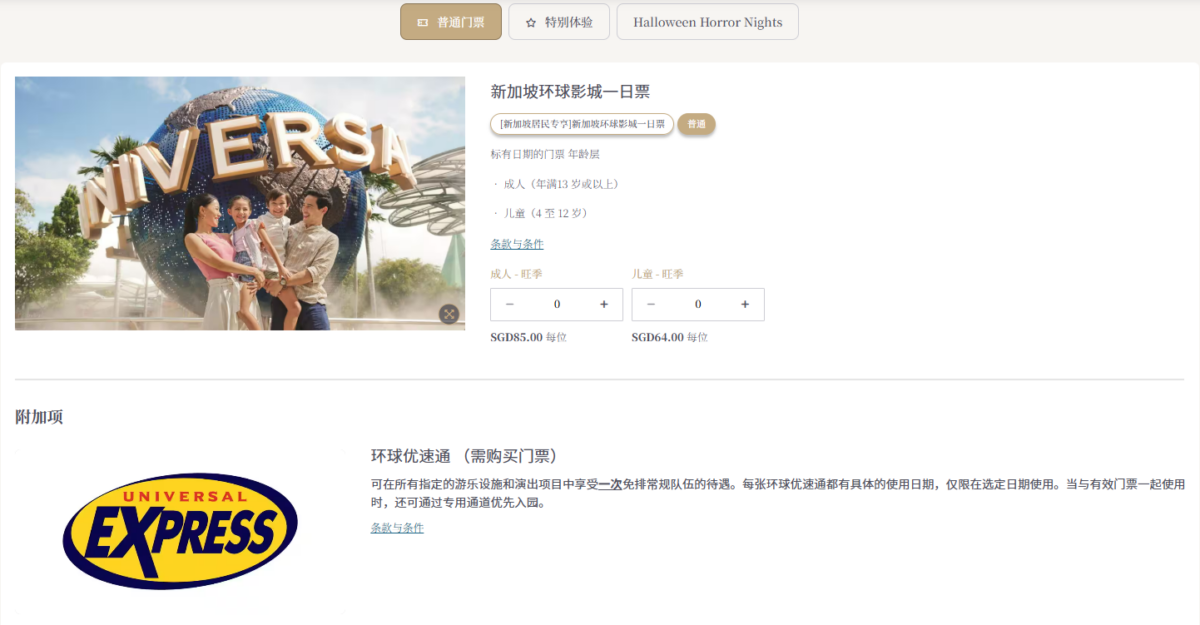The image size is (1200, 625).
Task: Select the [新加坡居民专享] ticket tag
Action: pos(582,124)
